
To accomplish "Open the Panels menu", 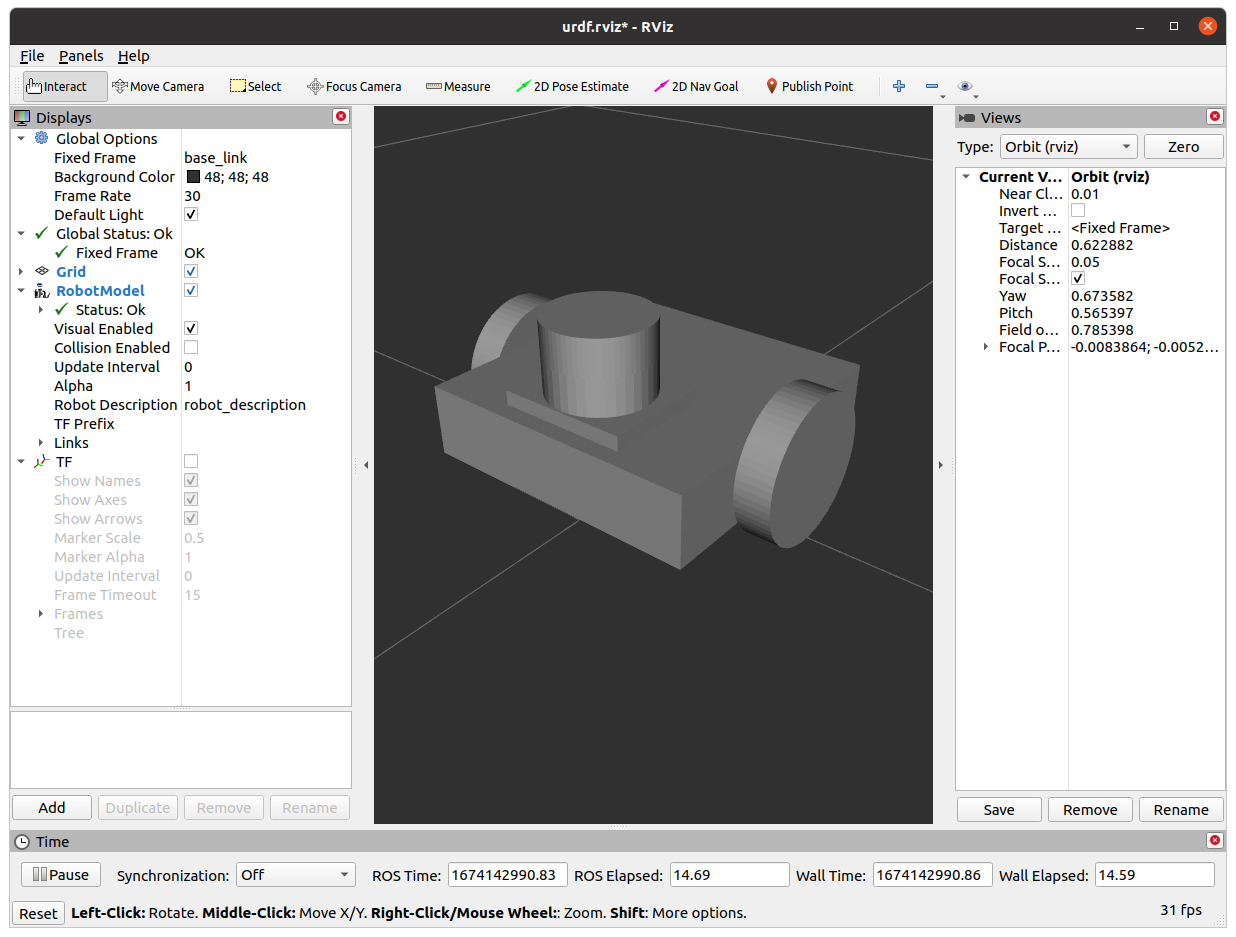I will (81, 56).
